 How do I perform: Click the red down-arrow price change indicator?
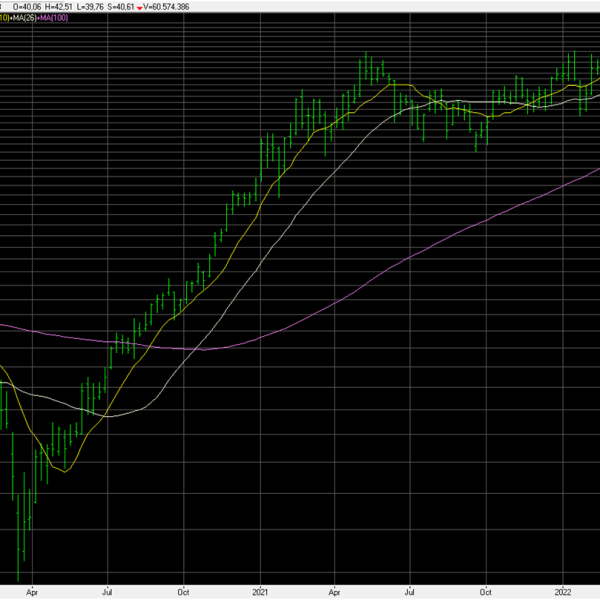pos(140,6)
